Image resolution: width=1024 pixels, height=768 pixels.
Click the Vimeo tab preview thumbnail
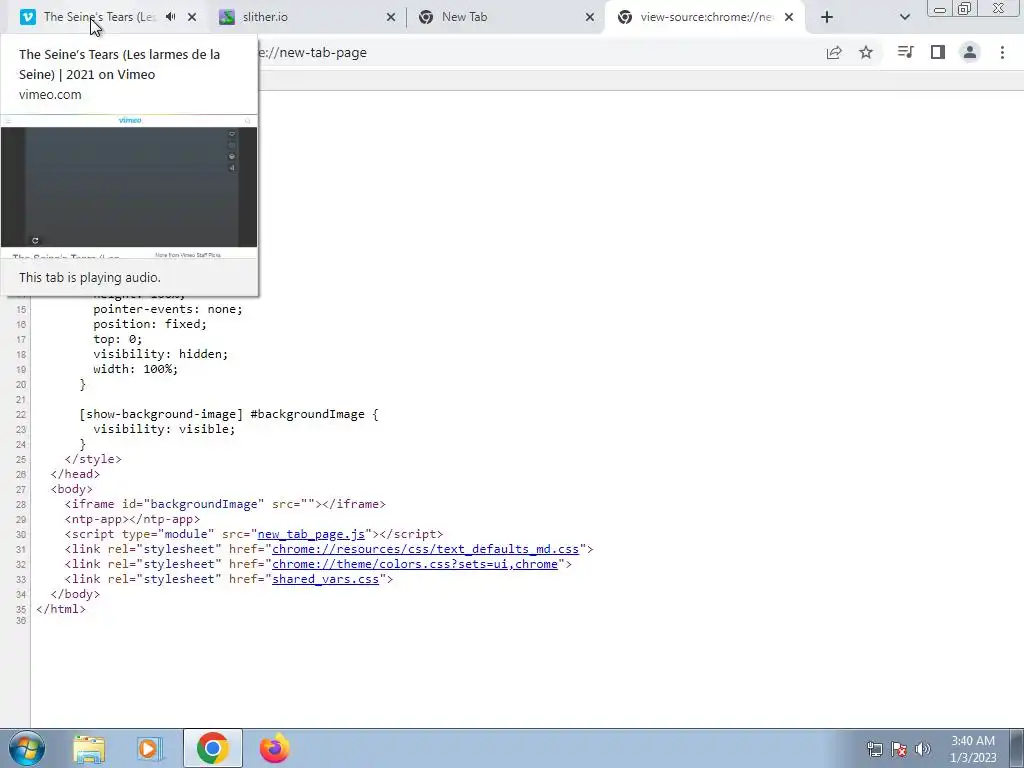(129, 186)
